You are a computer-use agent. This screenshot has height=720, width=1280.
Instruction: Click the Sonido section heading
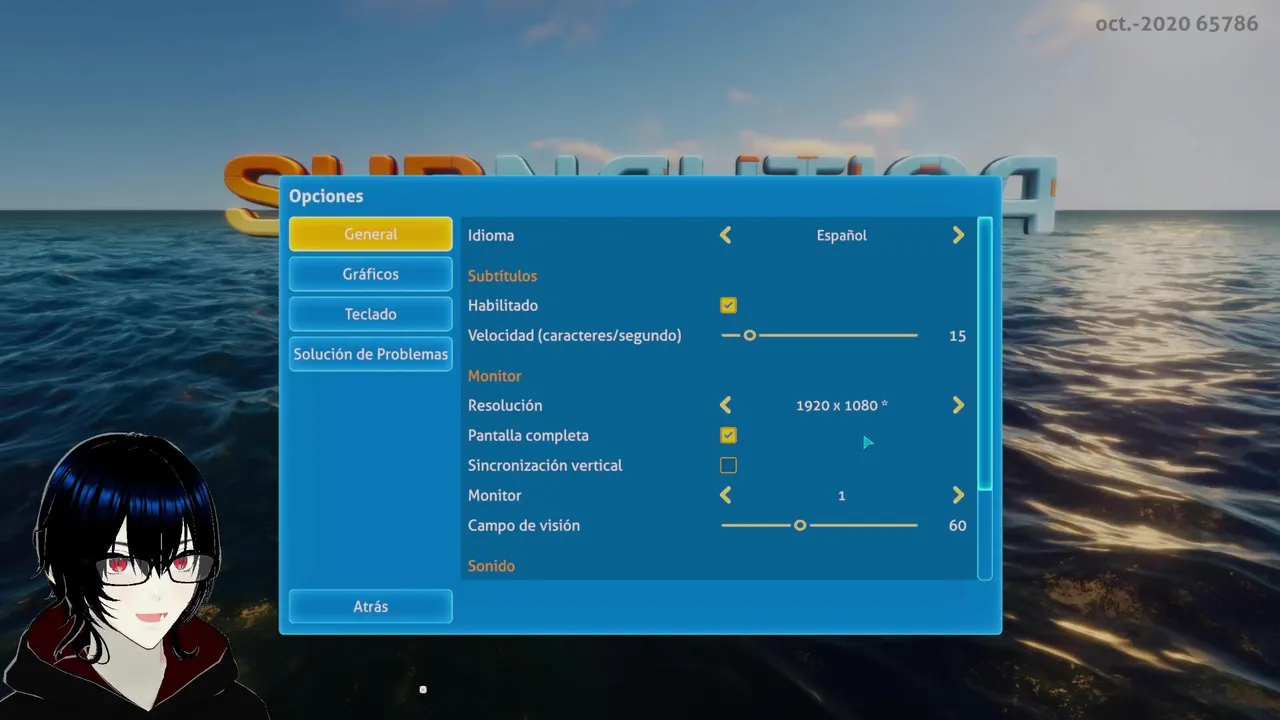coord(491,565)
